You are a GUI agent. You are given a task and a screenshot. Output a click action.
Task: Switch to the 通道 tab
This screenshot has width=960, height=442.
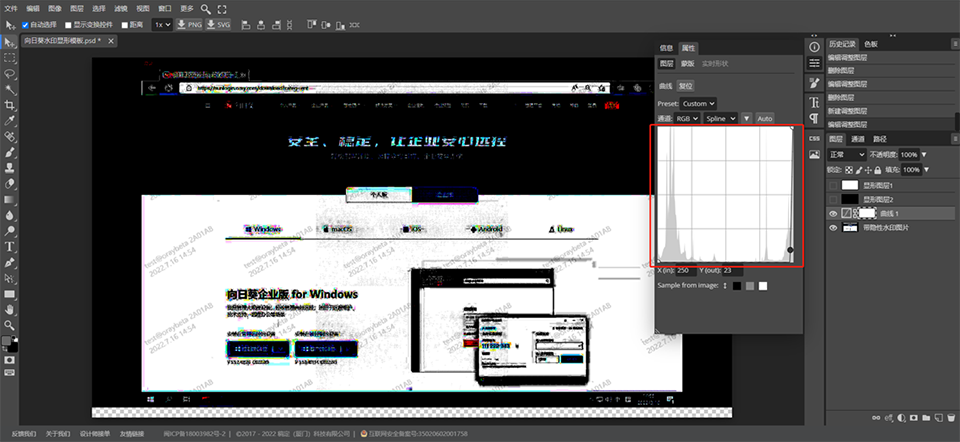(857, 139)
